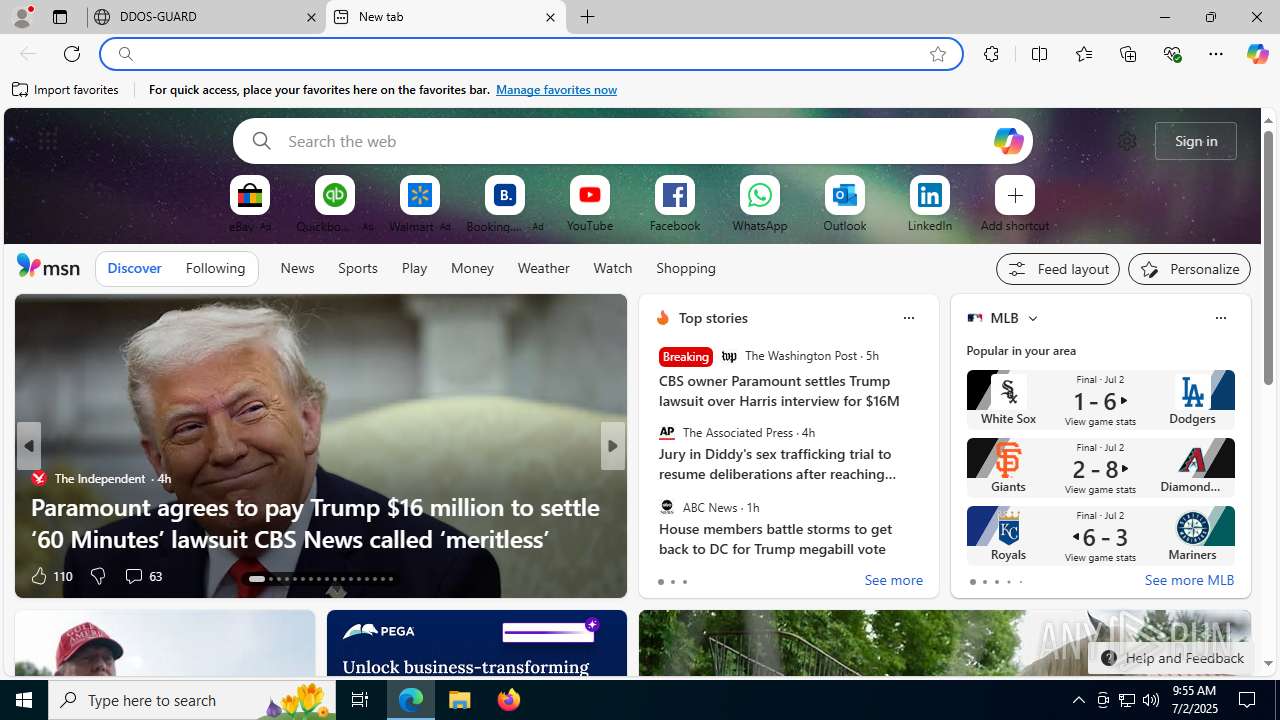
Task: Launch Firefox from taskbar
Action: [x=509, y=700]
